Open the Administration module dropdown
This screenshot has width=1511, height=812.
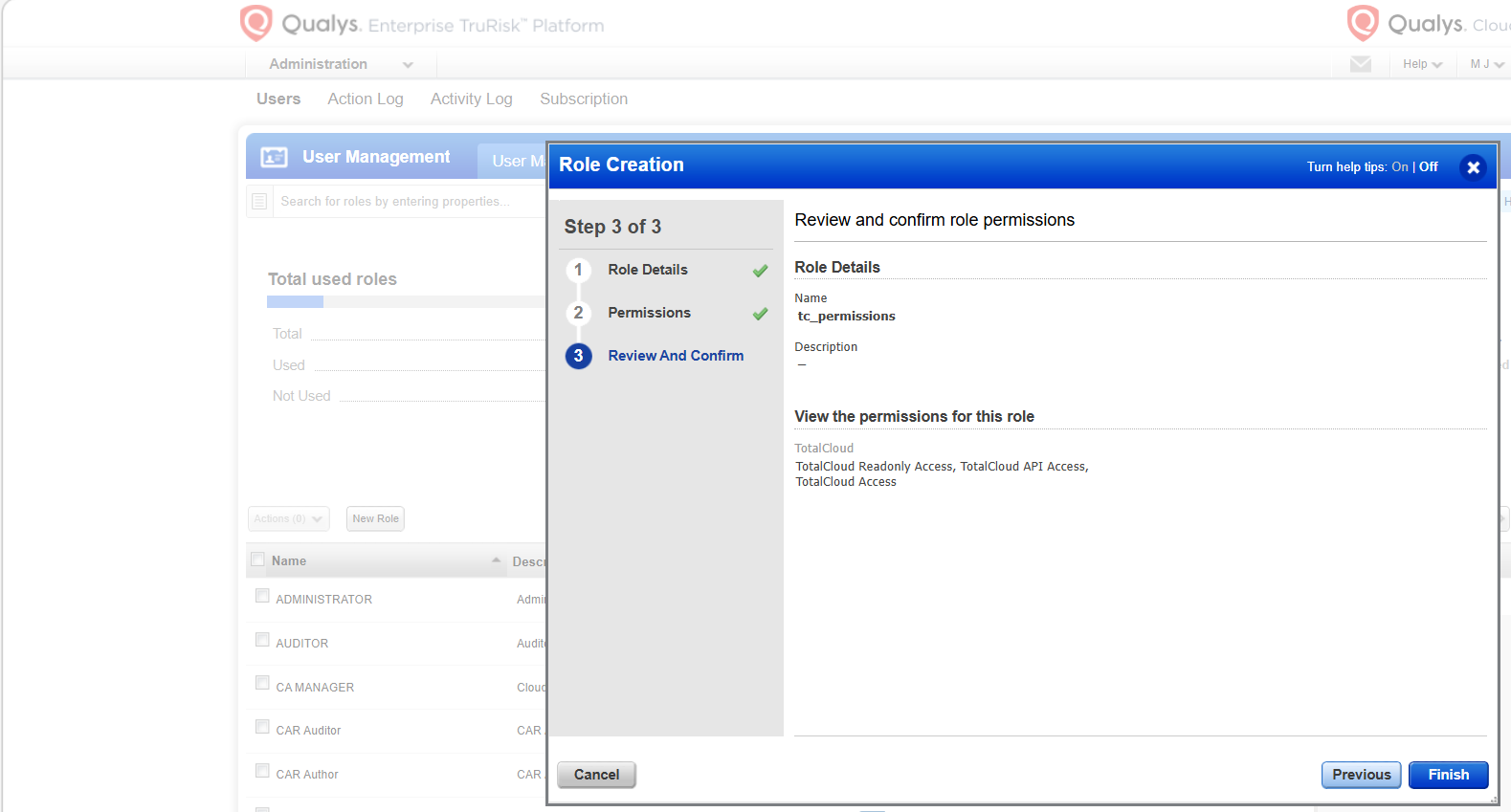coord(341,64)
